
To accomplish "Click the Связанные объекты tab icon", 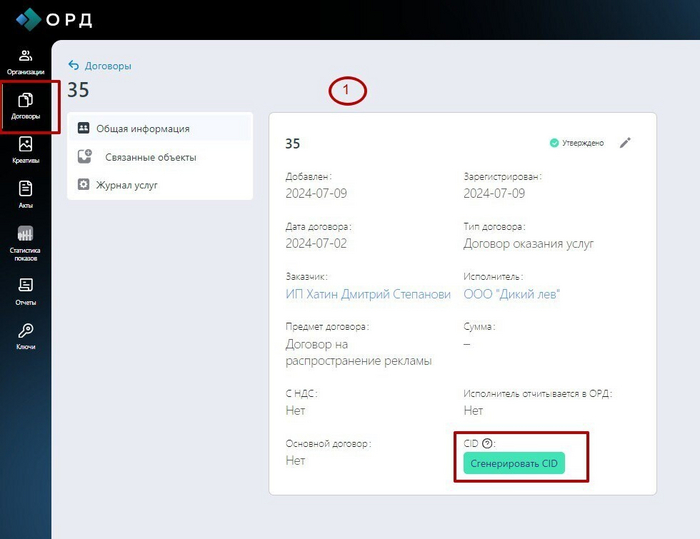I will 84,156.
